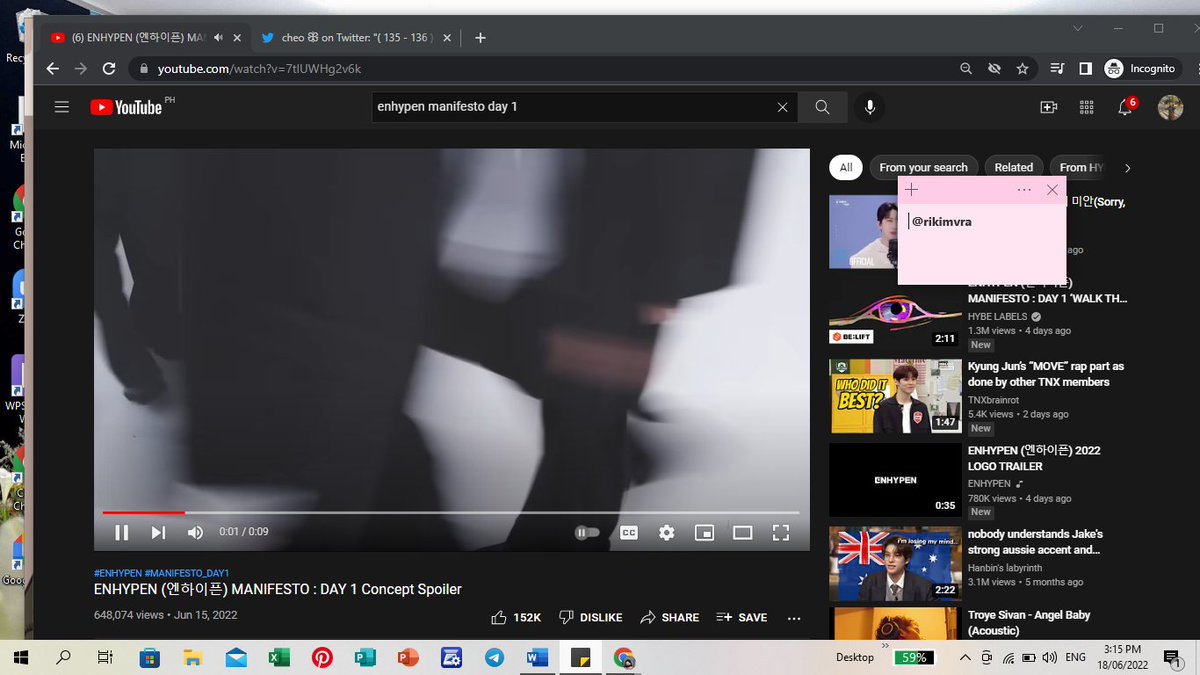
Task: Skip to the next video
Action: (x=158, y=533)
